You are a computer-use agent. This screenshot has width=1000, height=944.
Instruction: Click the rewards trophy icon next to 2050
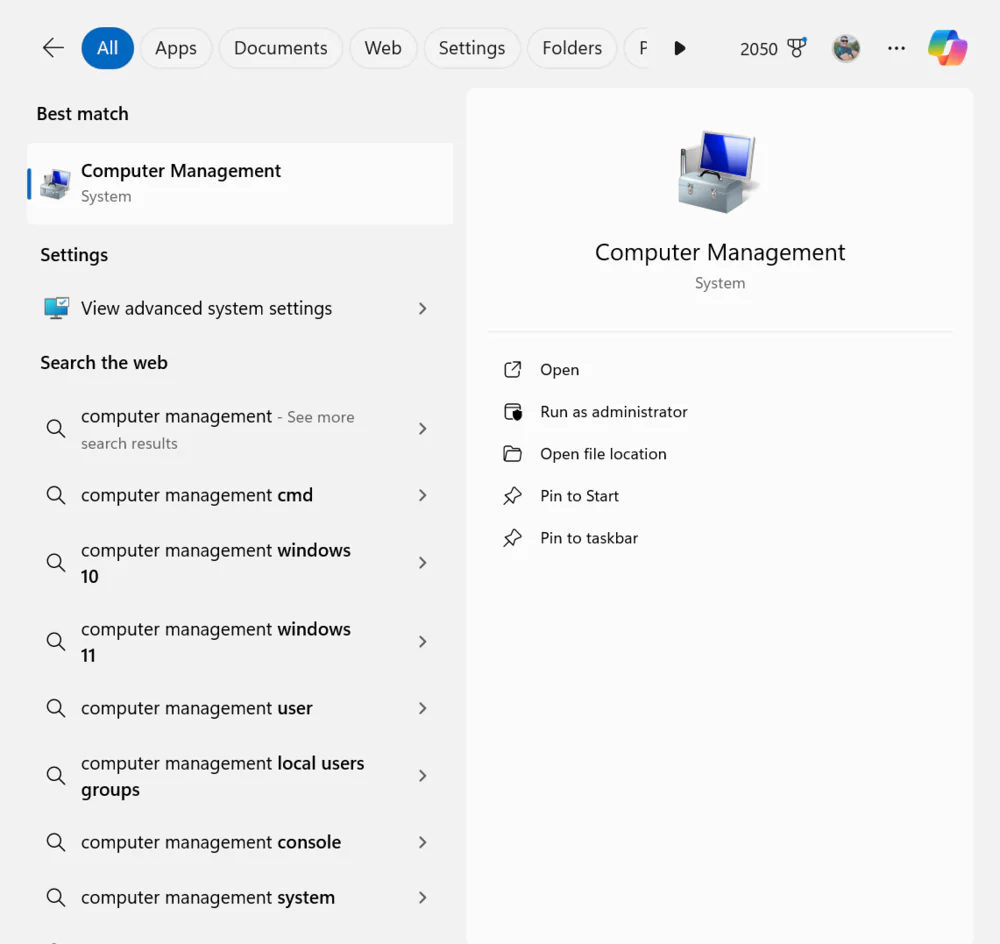[797, 48]
